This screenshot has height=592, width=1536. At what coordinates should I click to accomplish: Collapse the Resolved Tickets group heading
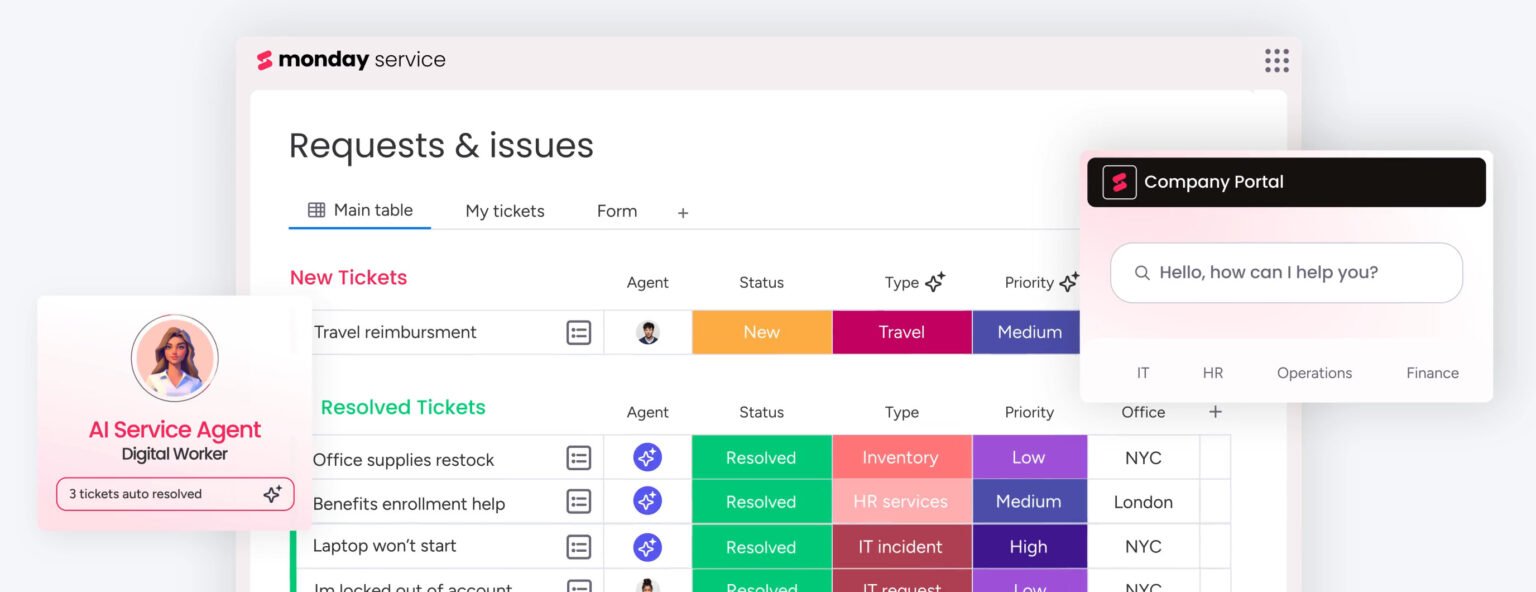click(403, 407)
